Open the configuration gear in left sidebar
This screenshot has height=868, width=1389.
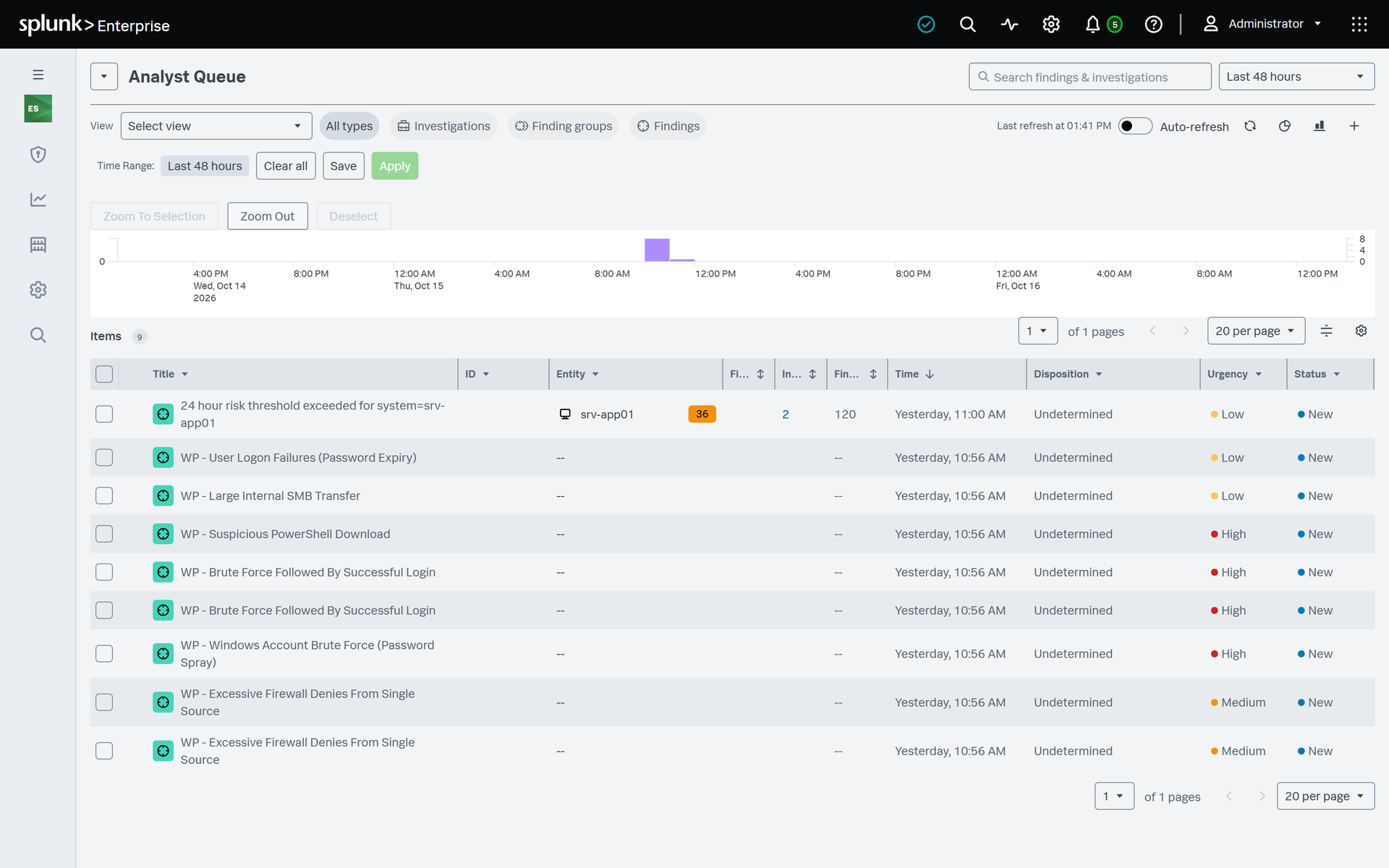point(38,289)
